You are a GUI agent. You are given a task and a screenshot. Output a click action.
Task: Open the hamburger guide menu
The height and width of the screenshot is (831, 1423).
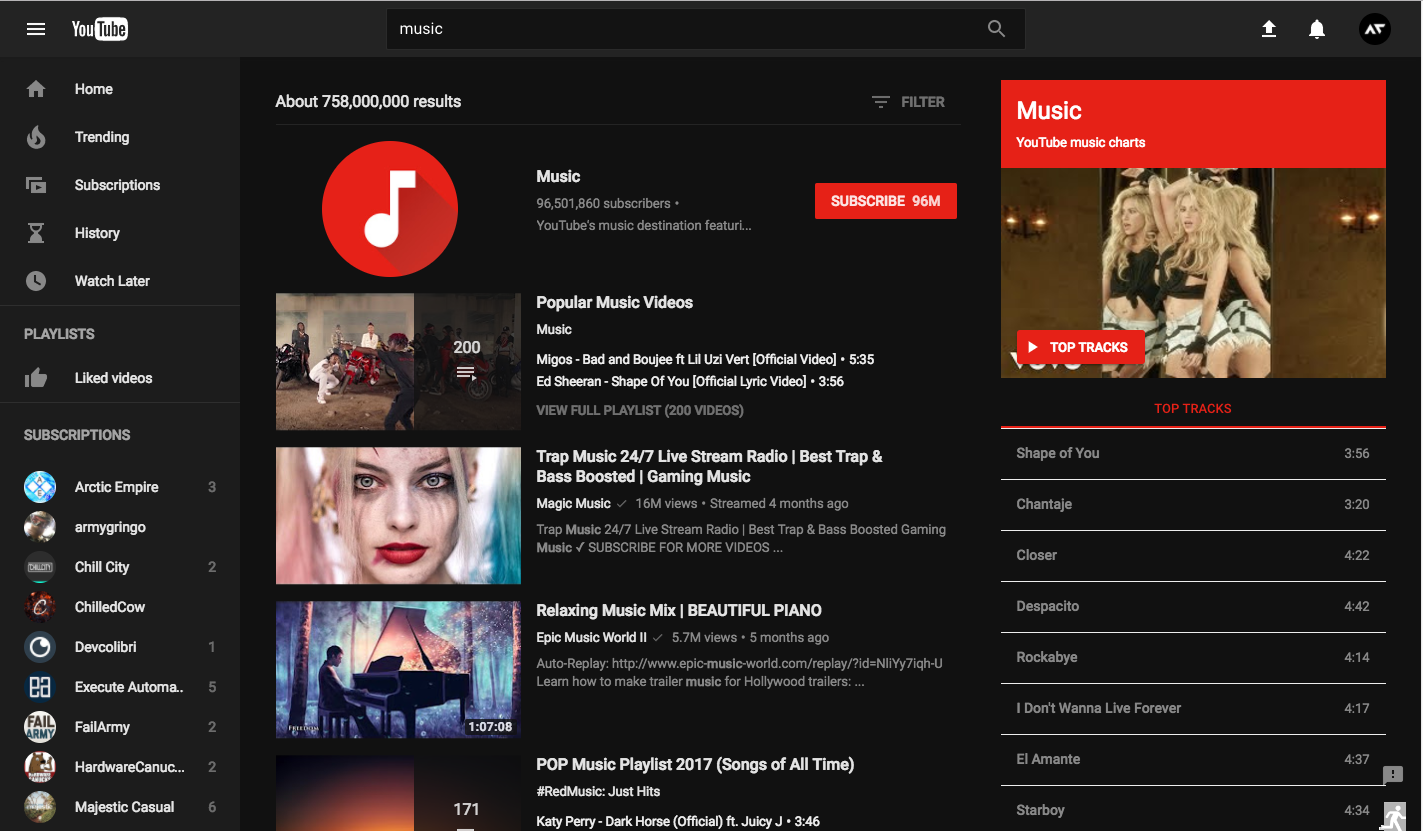(36, 29)
